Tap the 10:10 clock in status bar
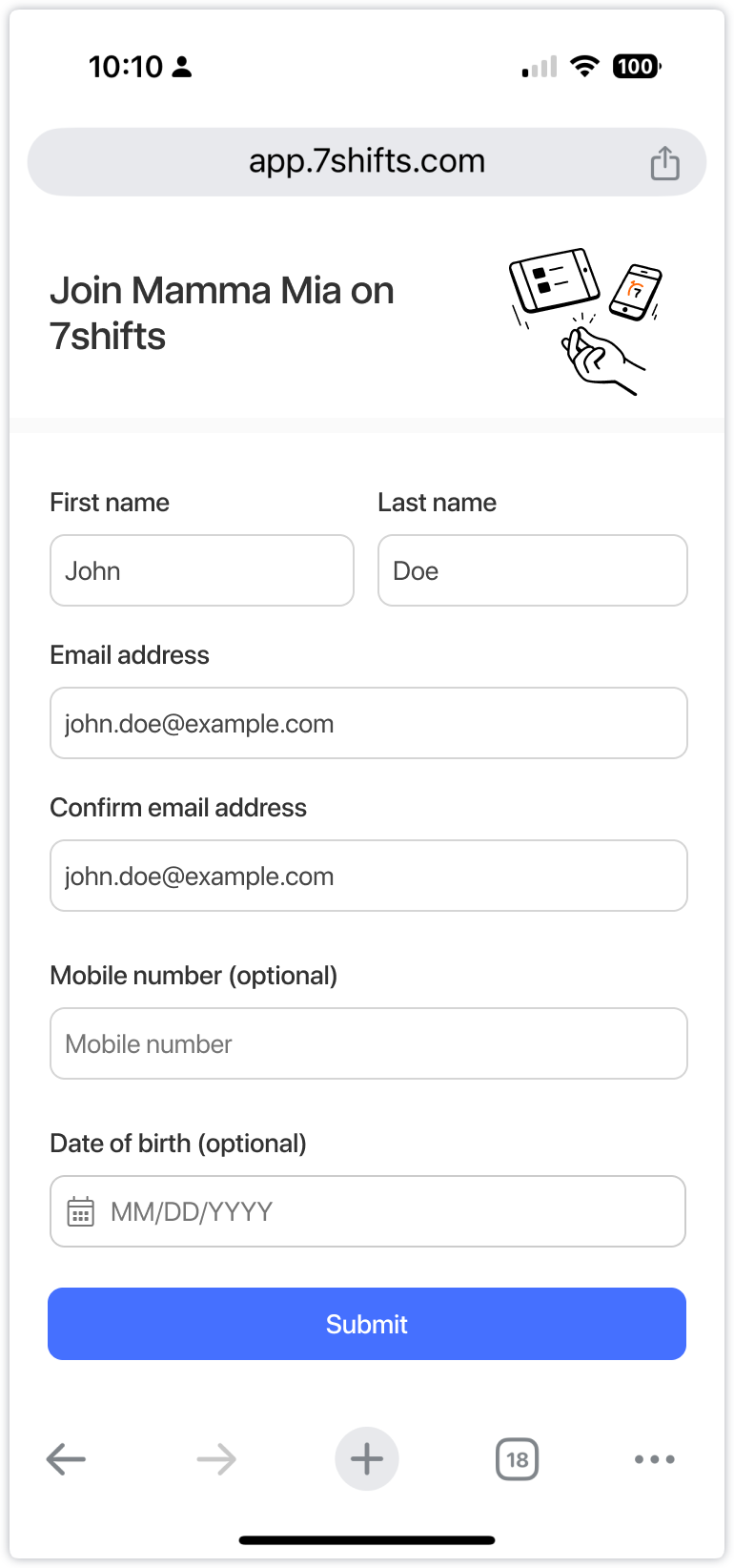This screenshot has width=734, height=1568. pos(126,67)
